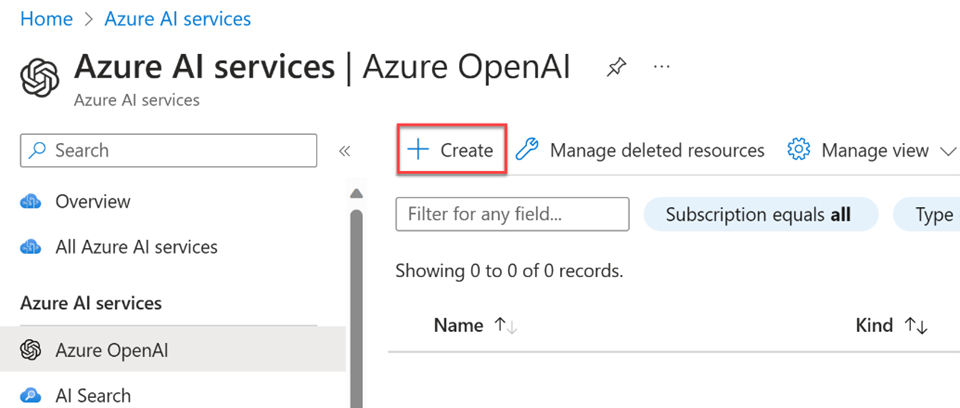
Task: Click the 'Showing 0 to 0 of 0 records.' text
Action: (509, 271)
